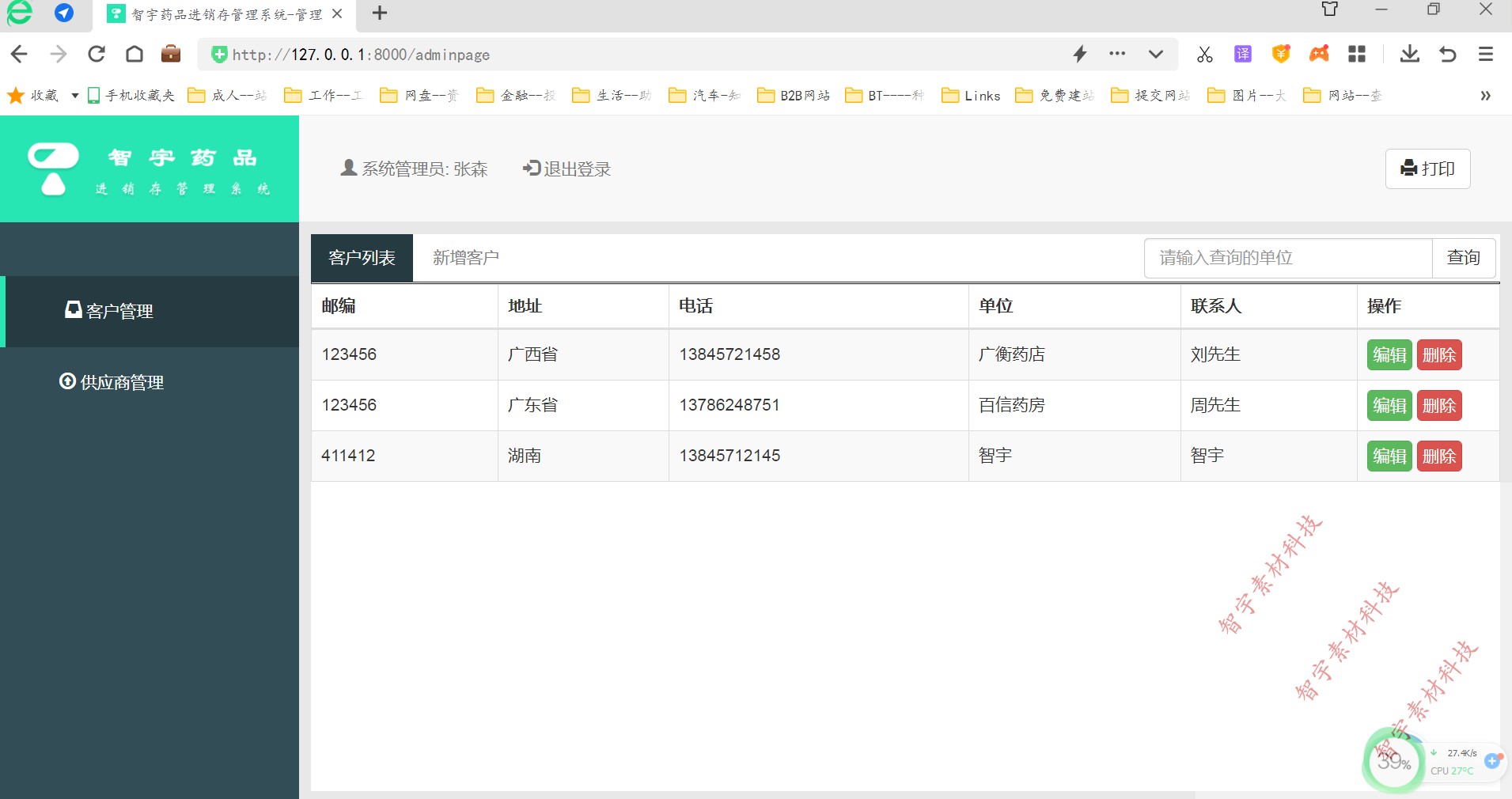
Task: Open the 免费建站 bookmark folder
Action: (x=1055, y=96)
